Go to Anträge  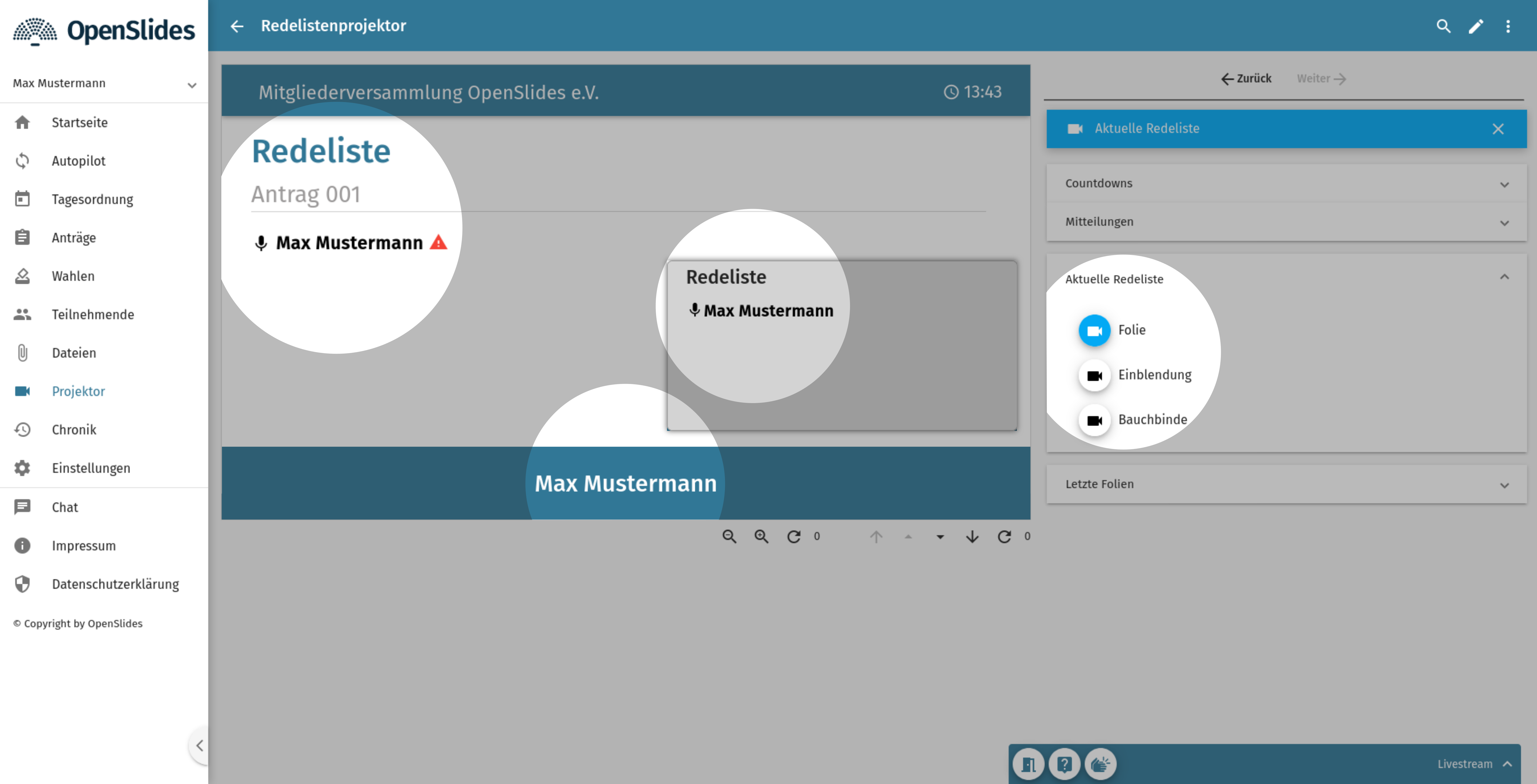pos(104,238)
